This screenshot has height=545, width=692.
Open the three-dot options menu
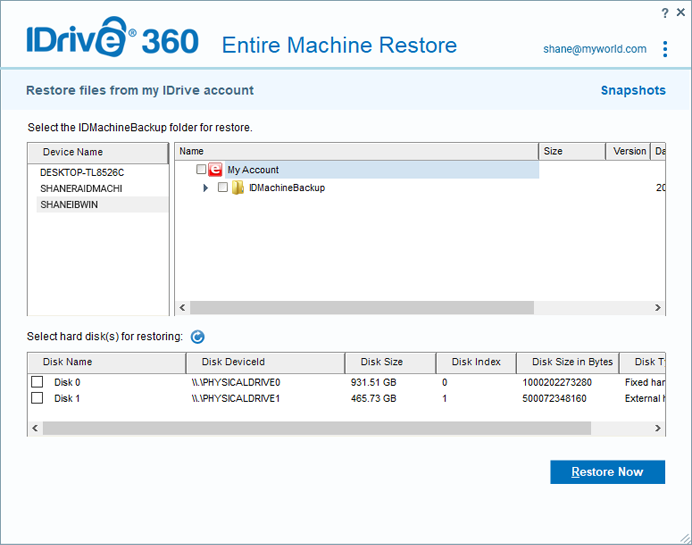(665, 49)
